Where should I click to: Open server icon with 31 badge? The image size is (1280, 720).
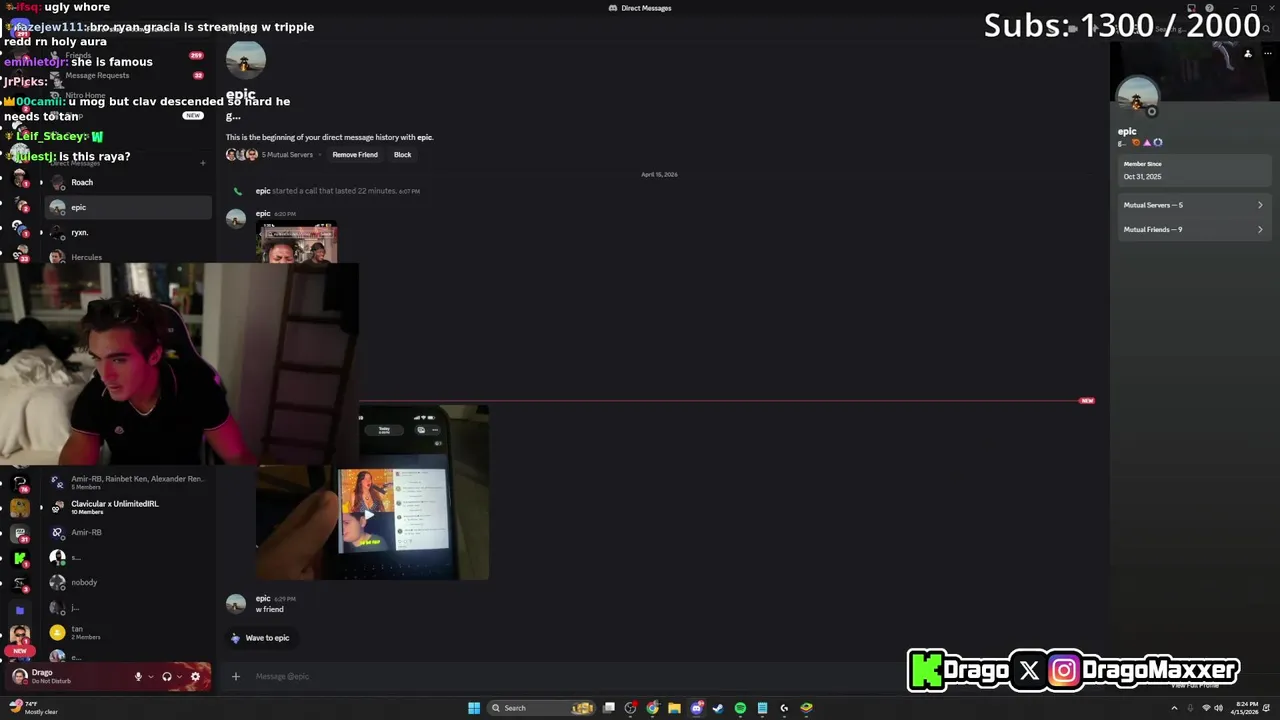(20, 533)
